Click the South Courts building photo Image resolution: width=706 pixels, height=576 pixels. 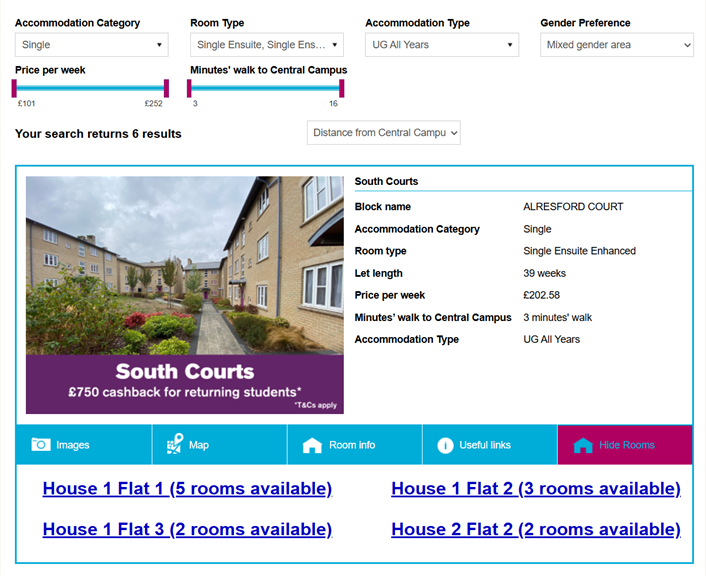pos(185,265)
